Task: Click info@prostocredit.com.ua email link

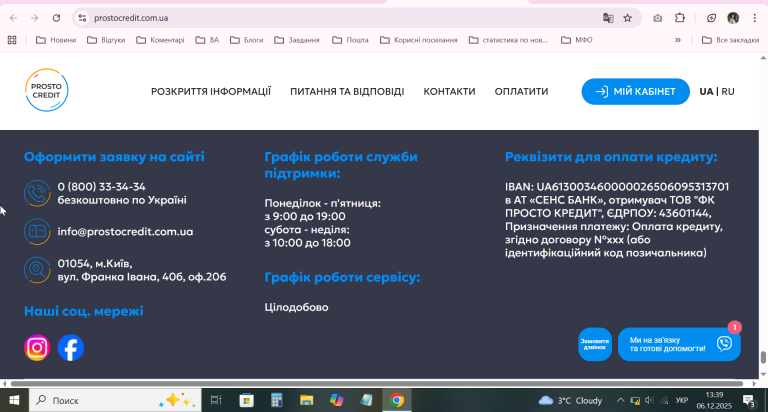Action: tap(125, 232)
